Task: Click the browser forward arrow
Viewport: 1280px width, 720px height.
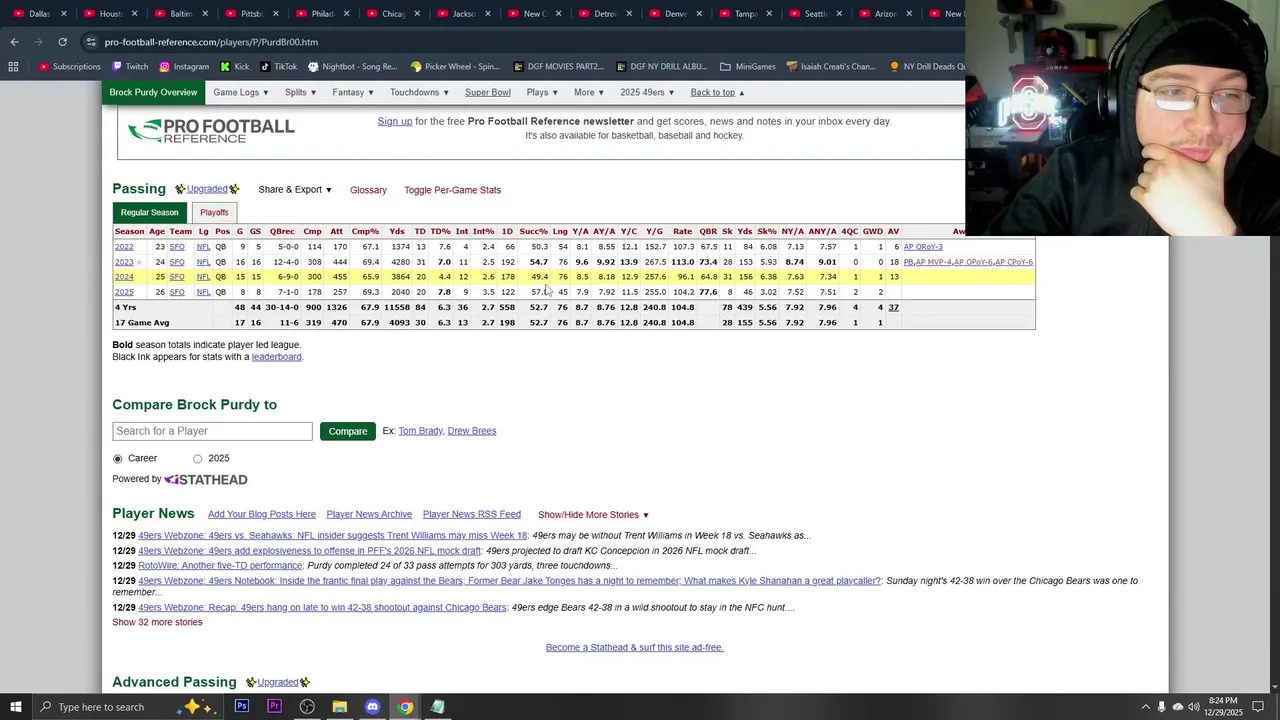Action: [x=38, y=42]
